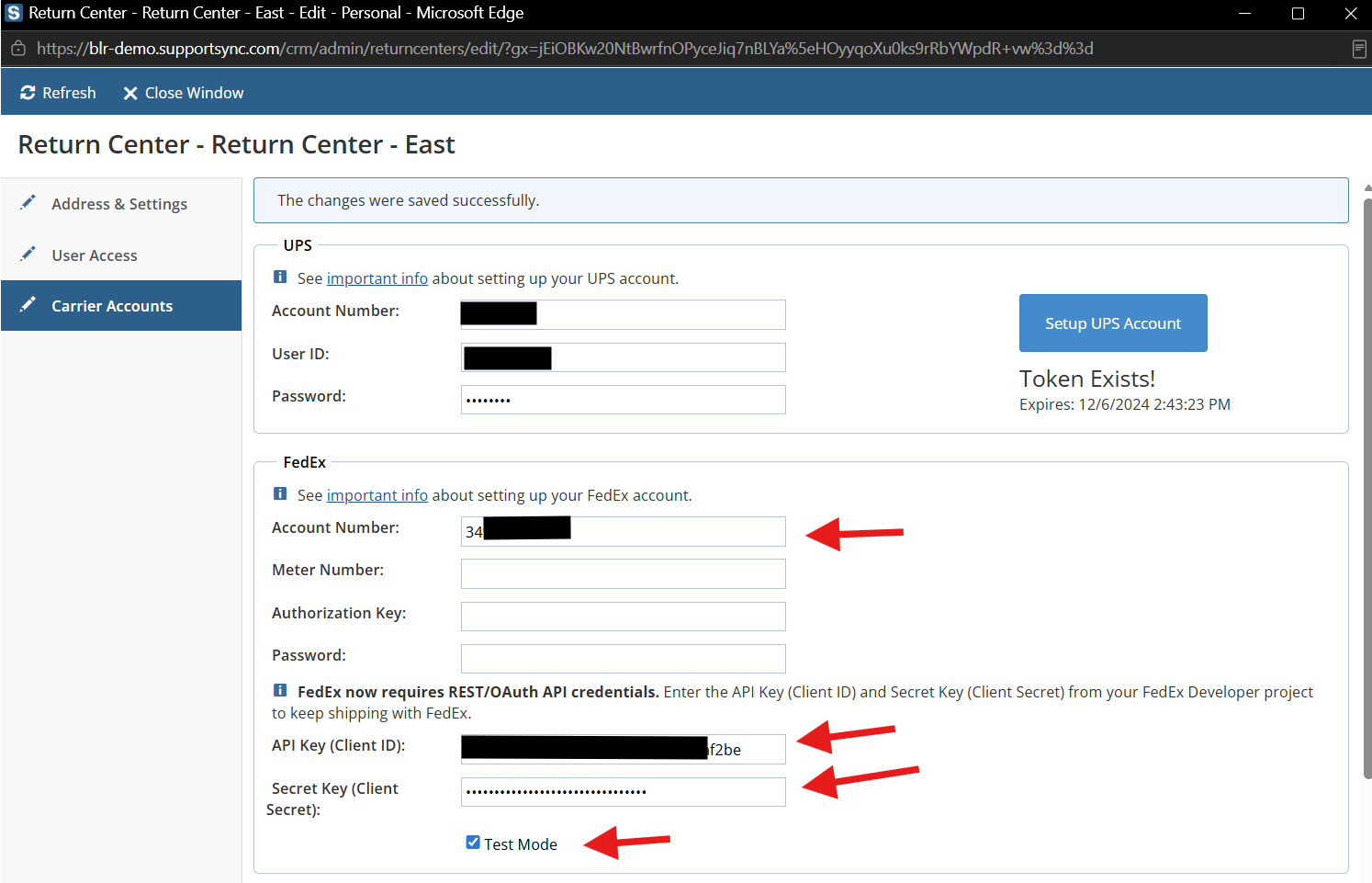
Task: Click the Setup UPS Account button
Action: coord(1113,323)
